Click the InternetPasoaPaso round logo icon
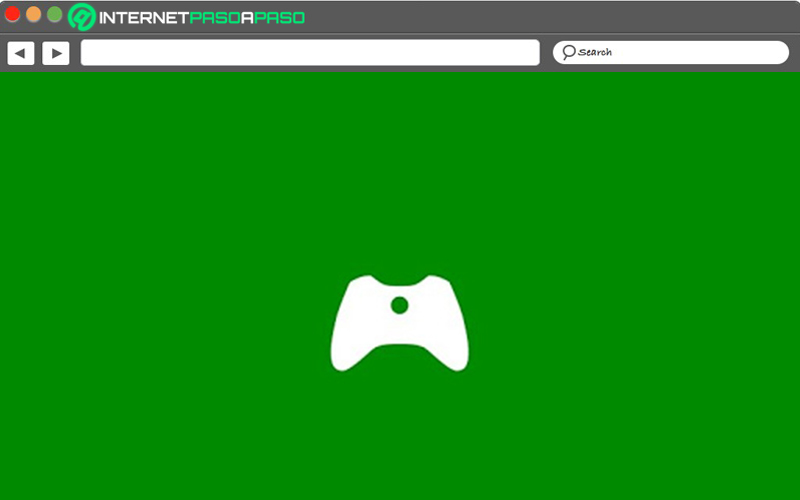800x500 pixels. click(82, 17)
